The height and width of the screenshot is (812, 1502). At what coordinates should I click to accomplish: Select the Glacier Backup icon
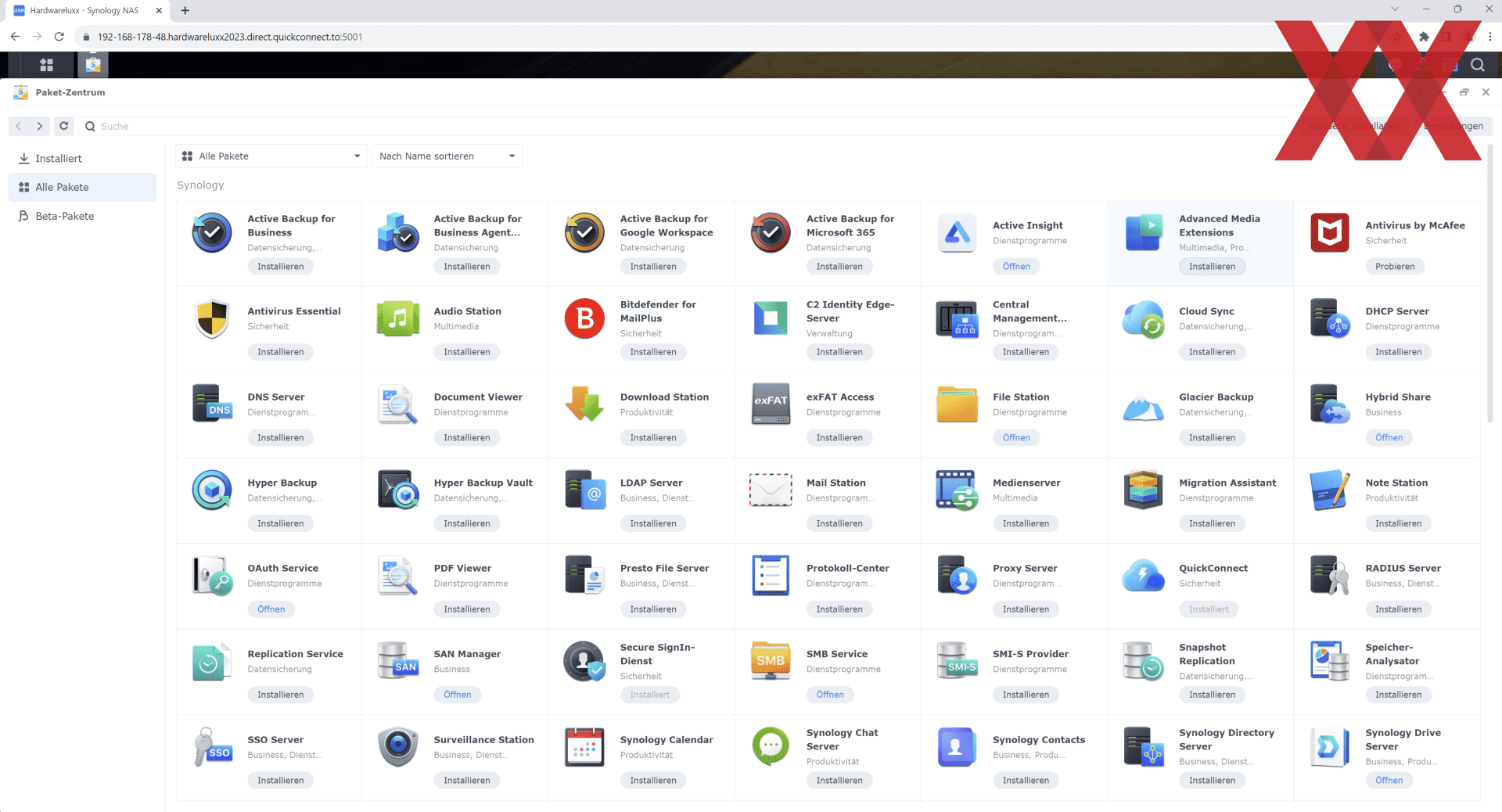click(1144, 407)
